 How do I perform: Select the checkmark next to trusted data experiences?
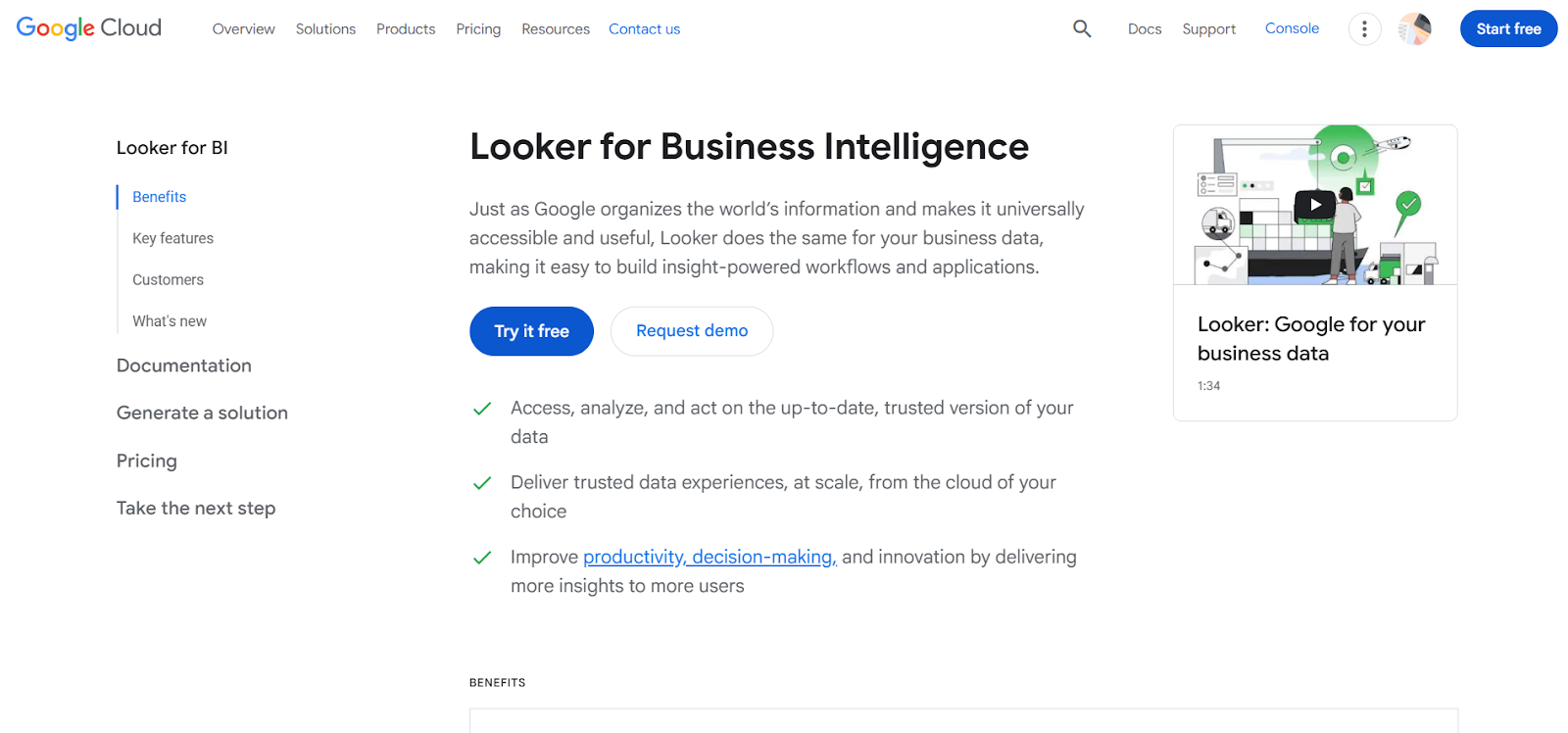pyautogui.click(x=481, y=482)
